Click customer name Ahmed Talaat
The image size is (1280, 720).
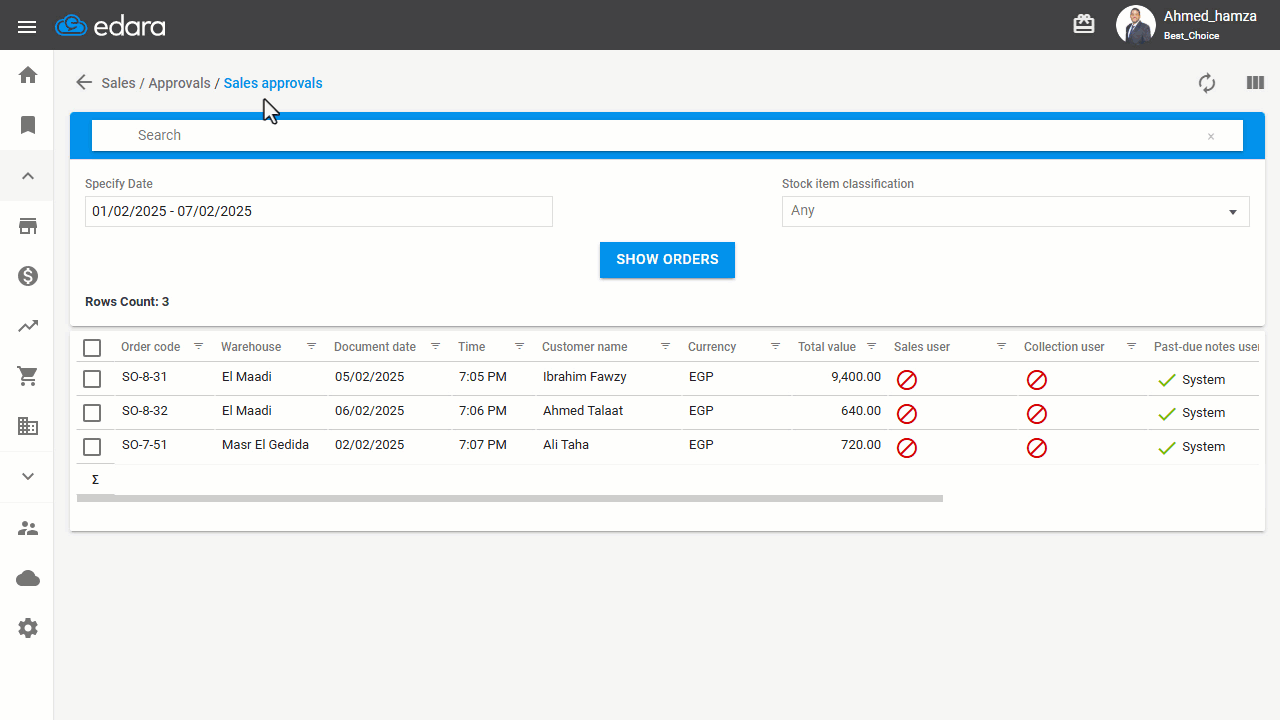coord(583,411)
